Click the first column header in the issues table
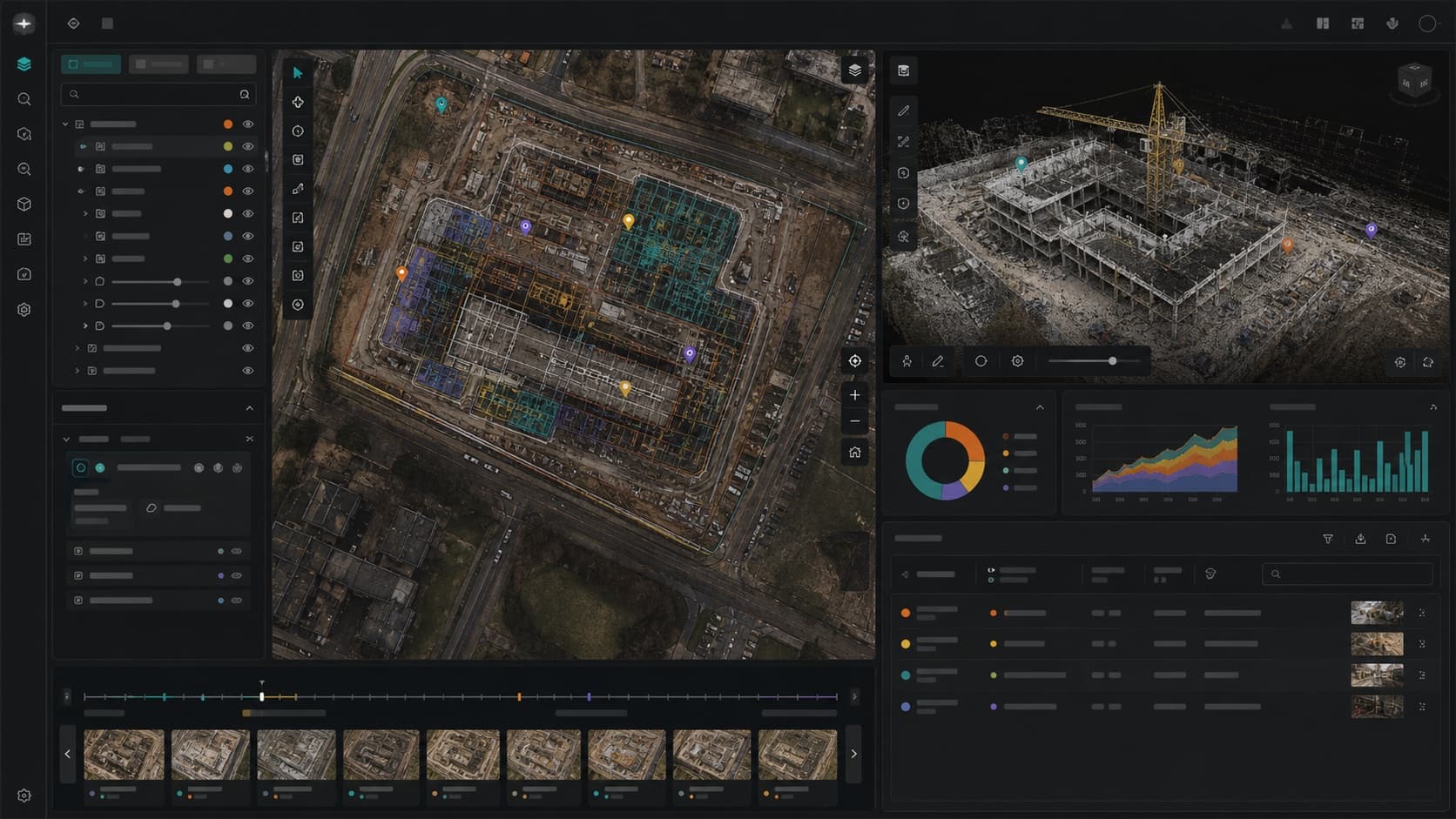The width and height of the screenshot is (1456, 819). click(930, 574)
